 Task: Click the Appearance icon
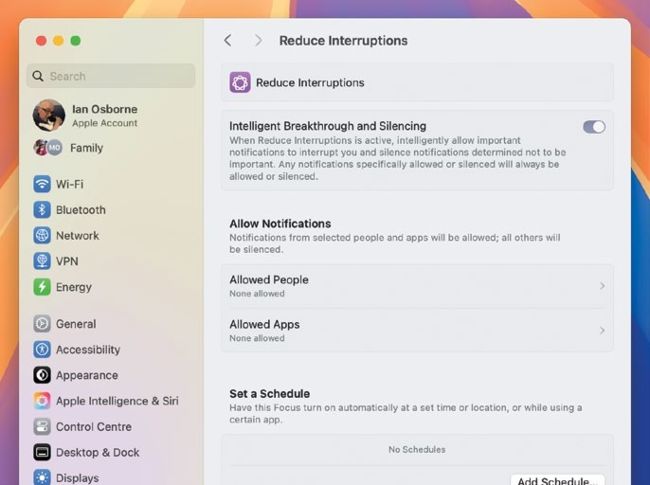(42, 375)
